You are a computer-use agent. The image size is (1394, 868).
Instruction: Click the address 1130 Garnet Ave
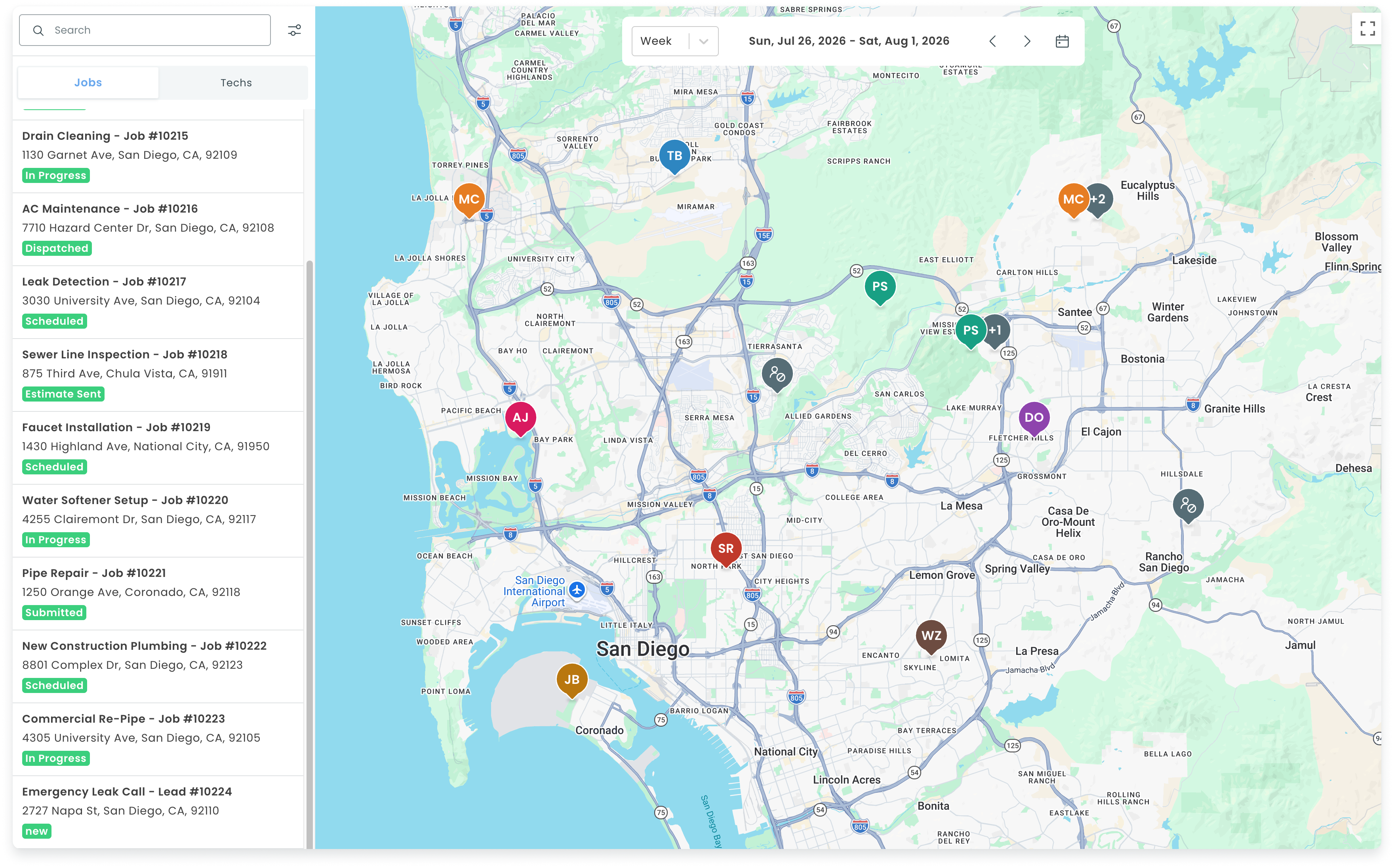point(130,155)
